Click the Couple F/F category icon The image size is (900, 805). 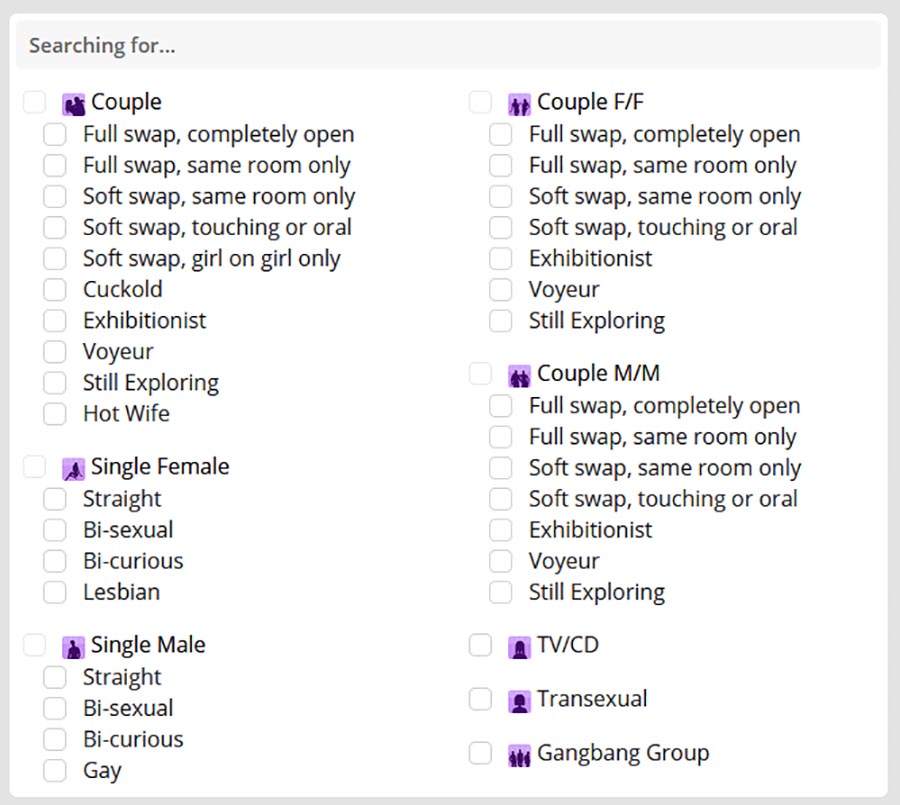pyautogui.click(x=519, y=104)
